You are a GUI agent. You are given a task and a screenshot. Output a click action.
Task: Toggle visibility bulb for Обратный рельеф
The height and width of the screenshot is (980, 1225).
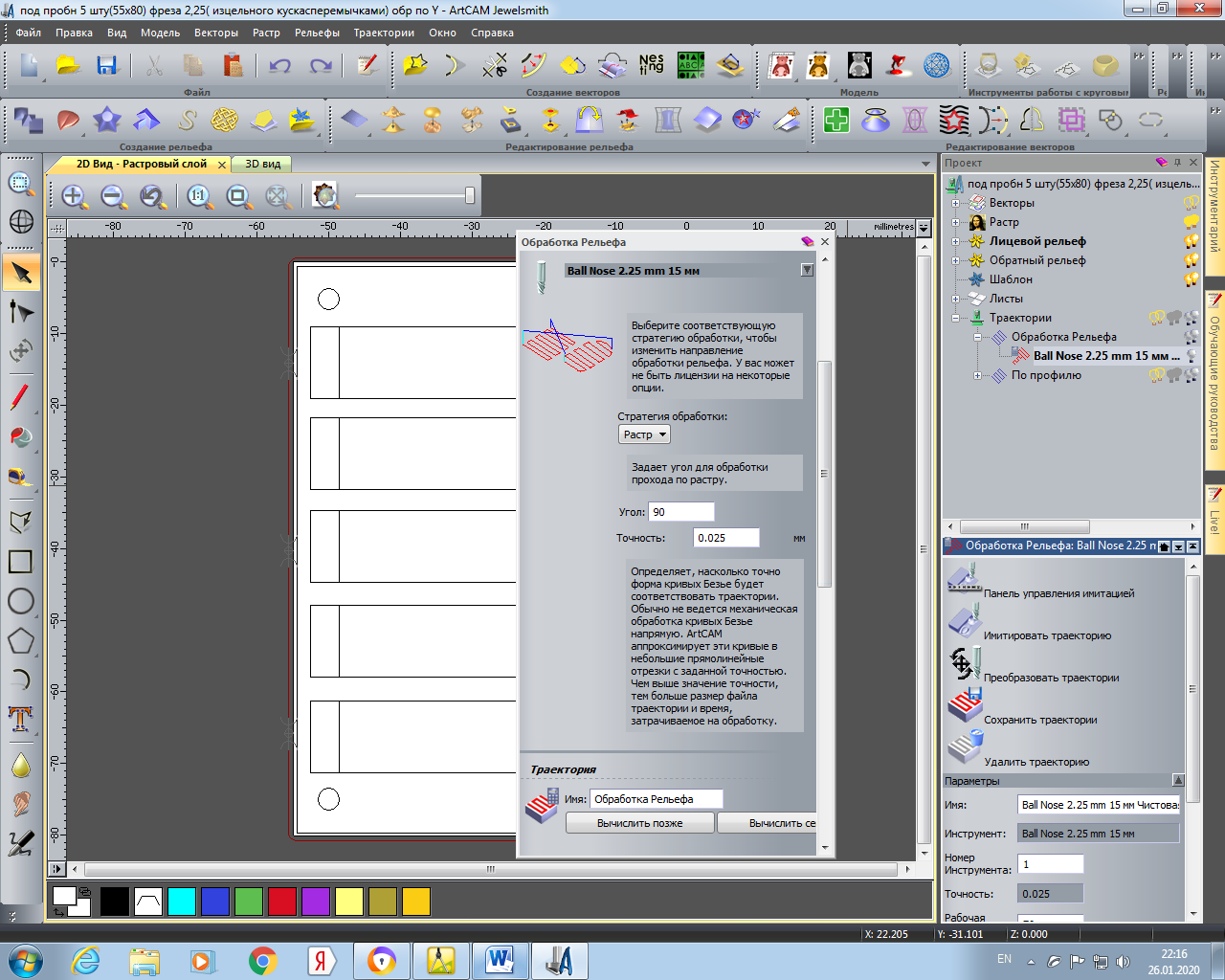1192,260
